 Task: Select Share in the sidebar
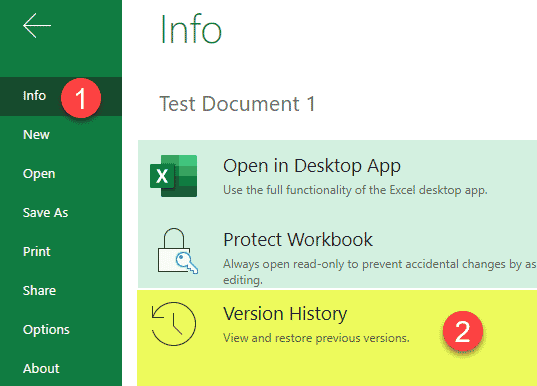[x=39, y=291]
